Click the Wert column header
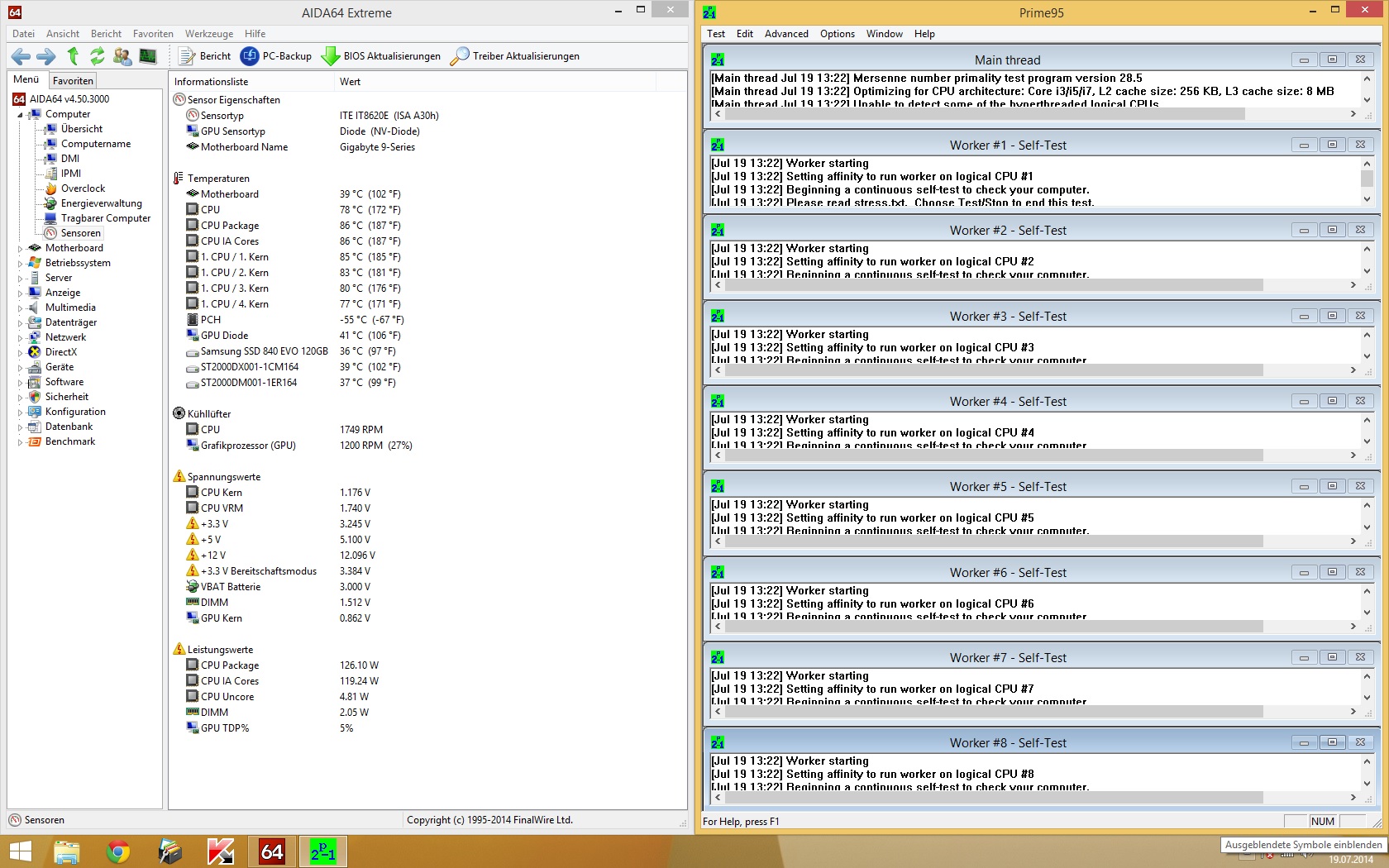 pyautogui.click(x=494, y=81)
